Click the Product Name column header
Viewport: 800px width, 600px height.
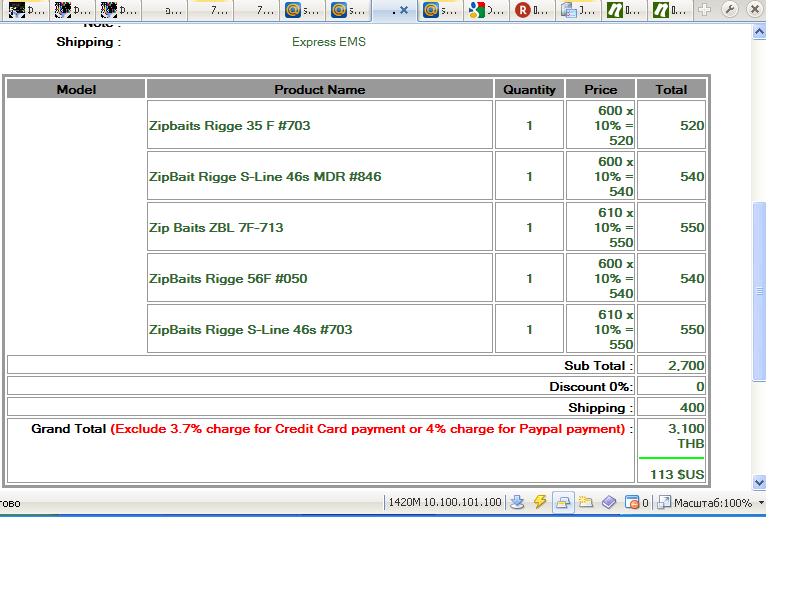point(319,89)
